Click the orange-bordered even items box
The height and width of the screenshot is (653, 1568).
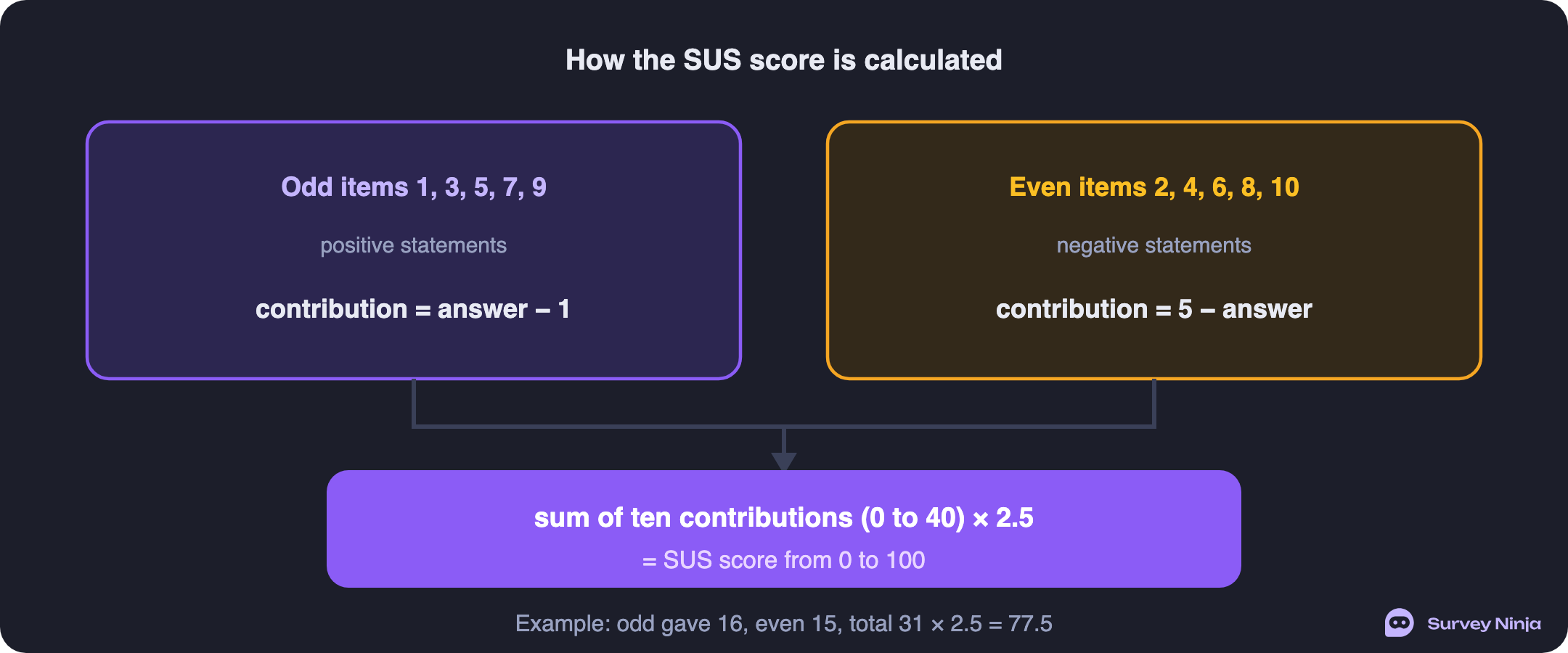[1154, 250]
